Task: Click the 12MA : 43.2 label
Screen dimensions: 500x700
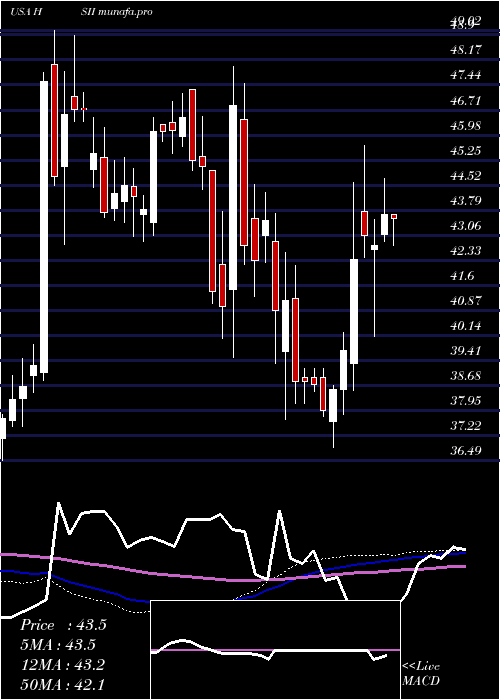Action: tap(63, 665)
